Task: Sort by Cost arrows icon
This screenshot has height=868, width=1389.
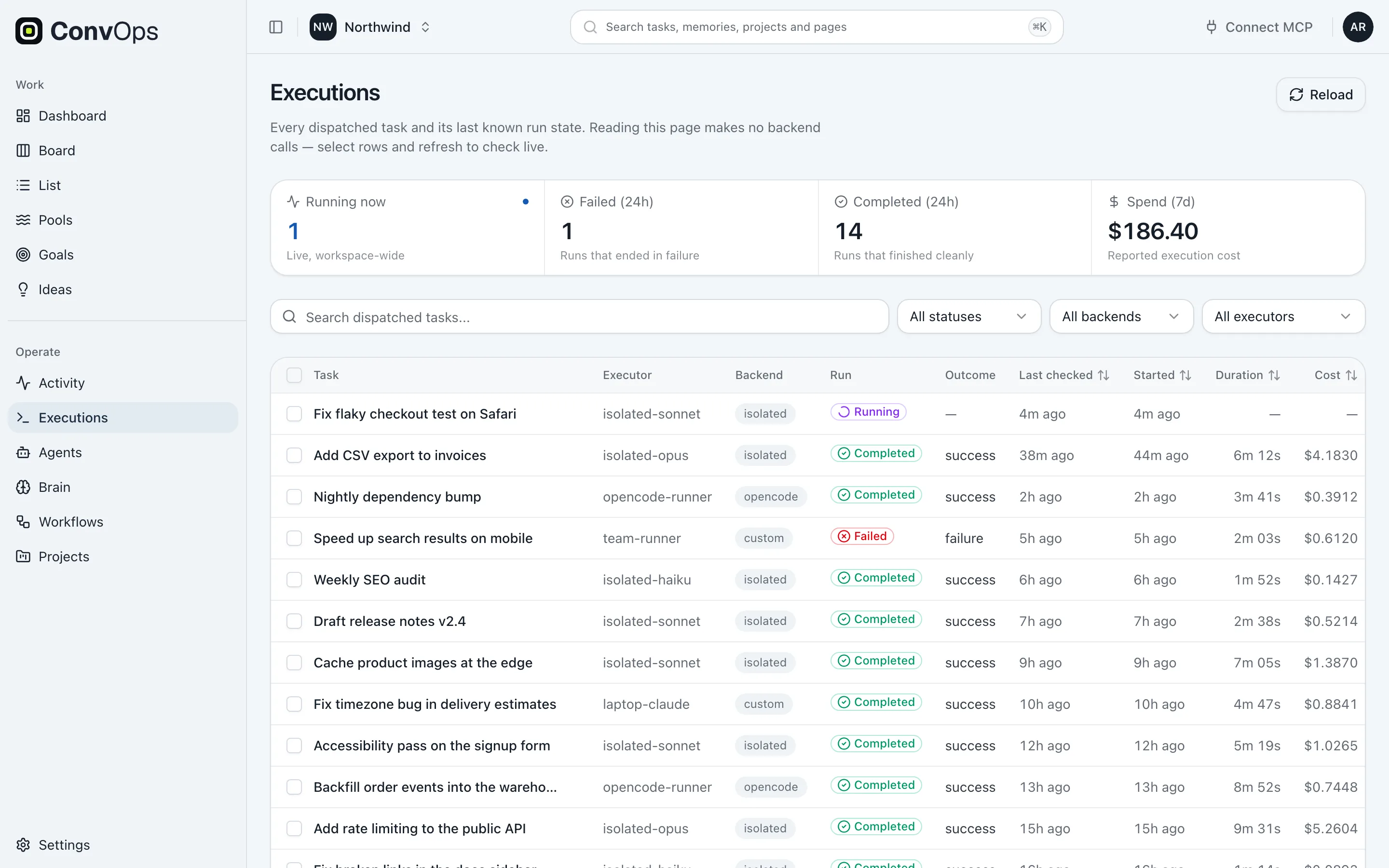Action: pyautogui.click(x=1351, y=375)
